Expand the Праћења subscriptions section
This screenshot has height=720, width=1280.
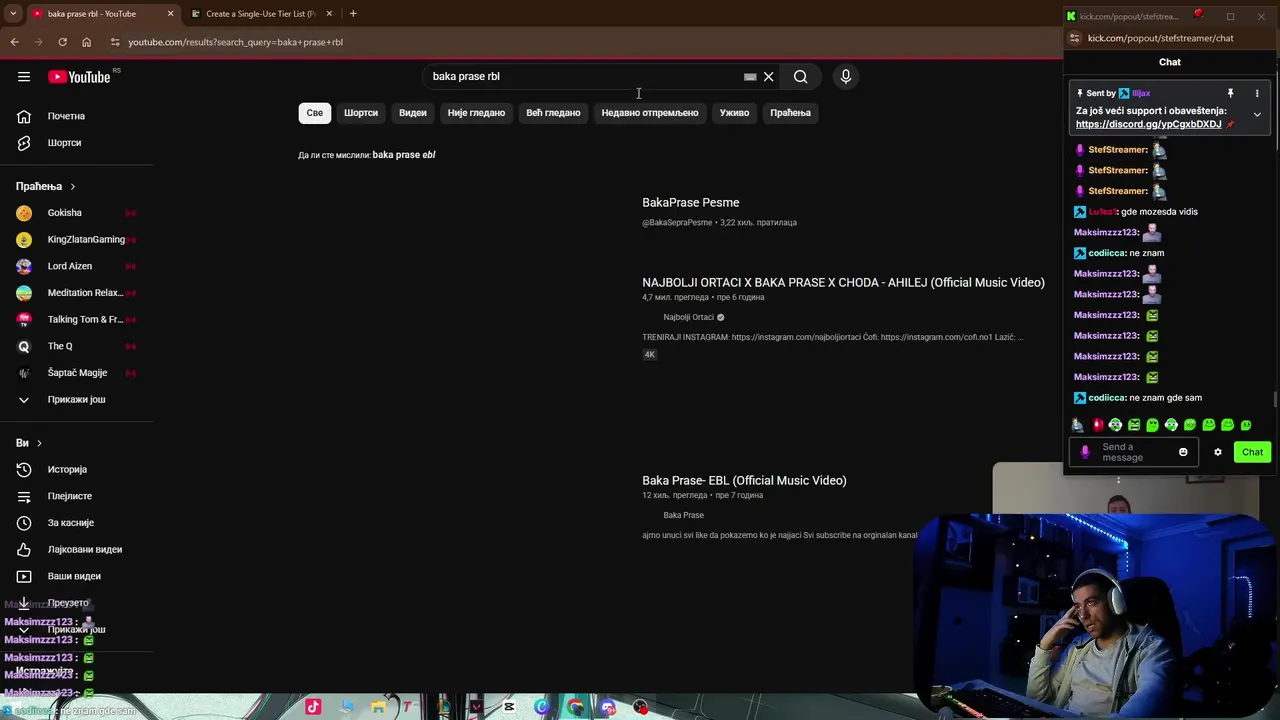click(46, 186)
